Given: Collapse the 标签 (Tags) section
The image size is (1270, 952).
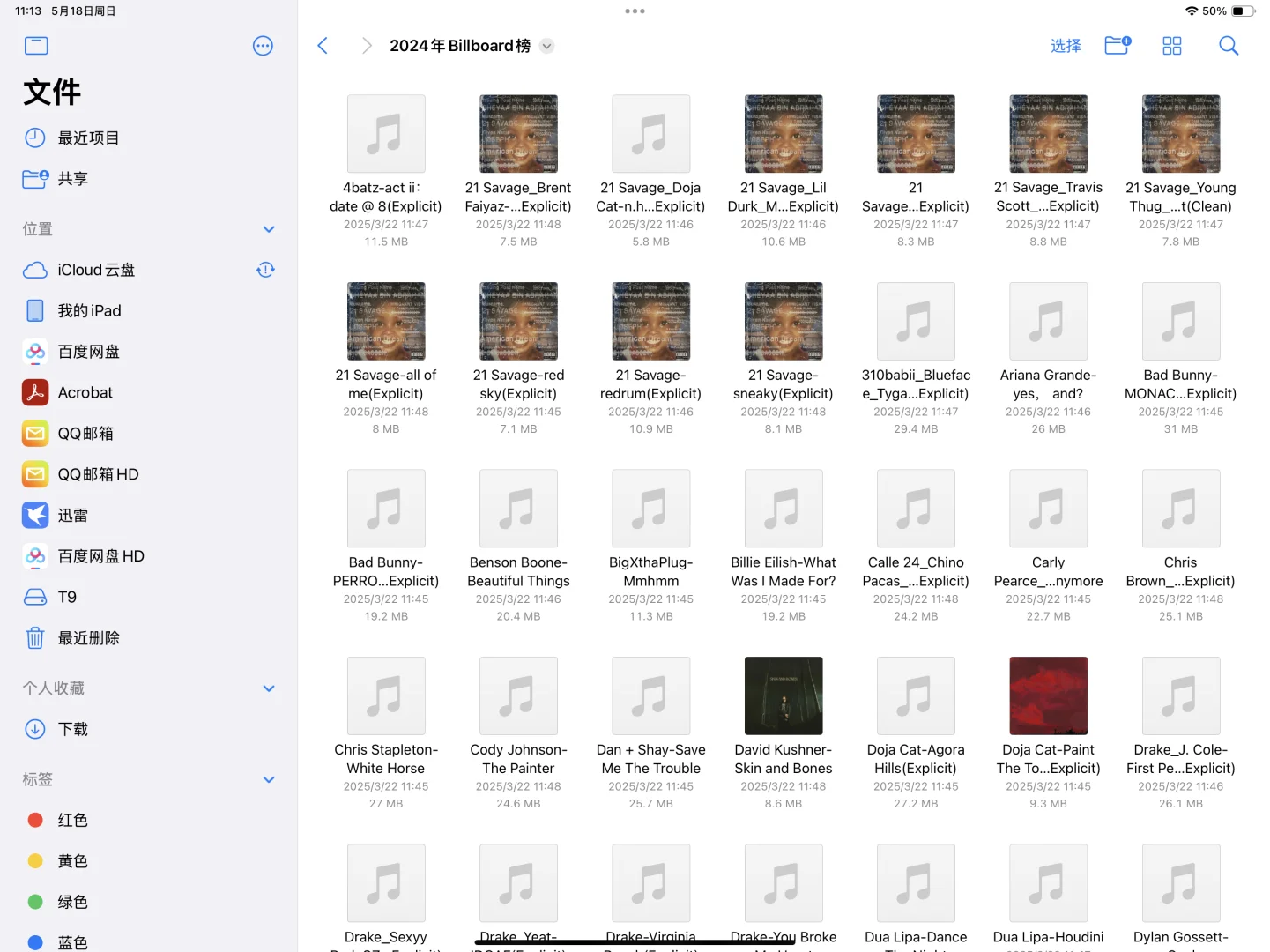Looking at the screenshot, I should pos(269,779).
